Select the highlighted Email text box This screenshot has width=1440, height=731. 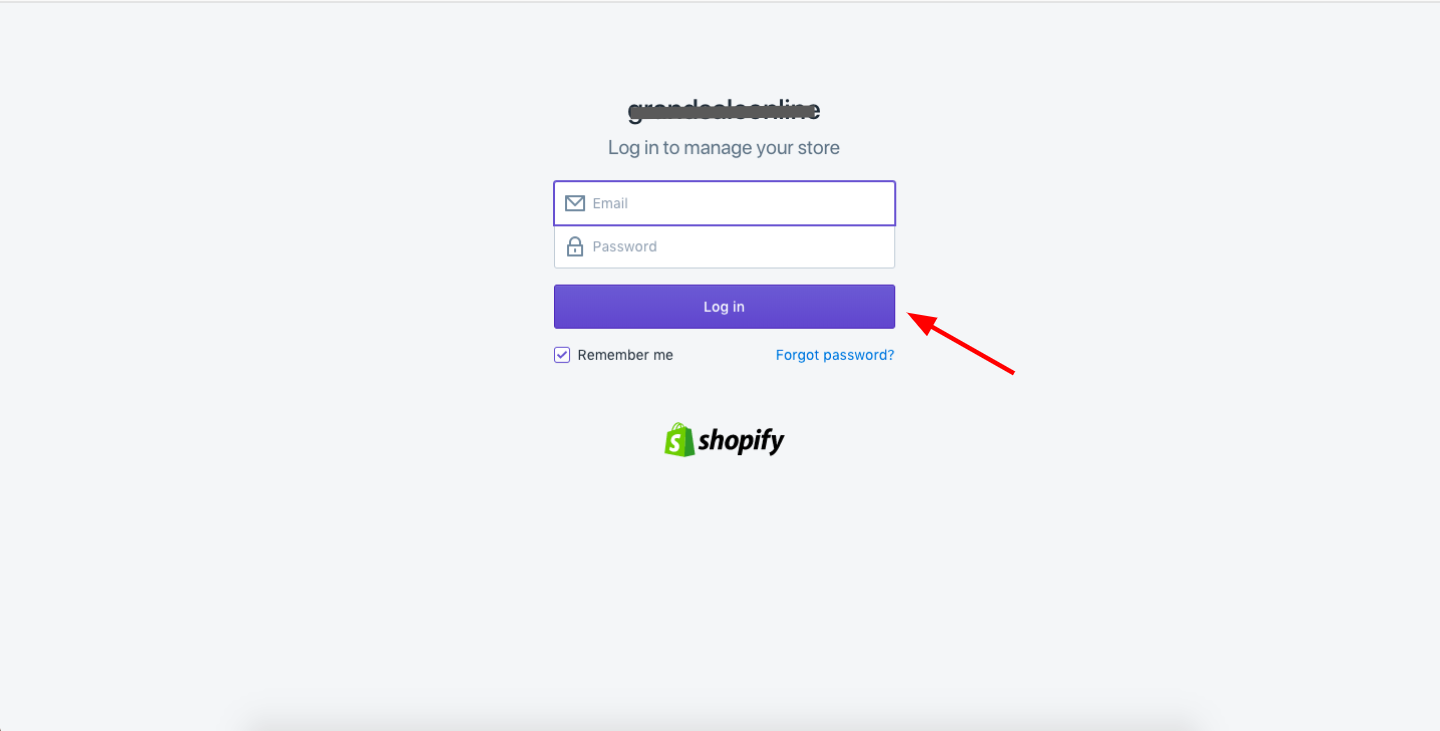click(x=724, y=203)
